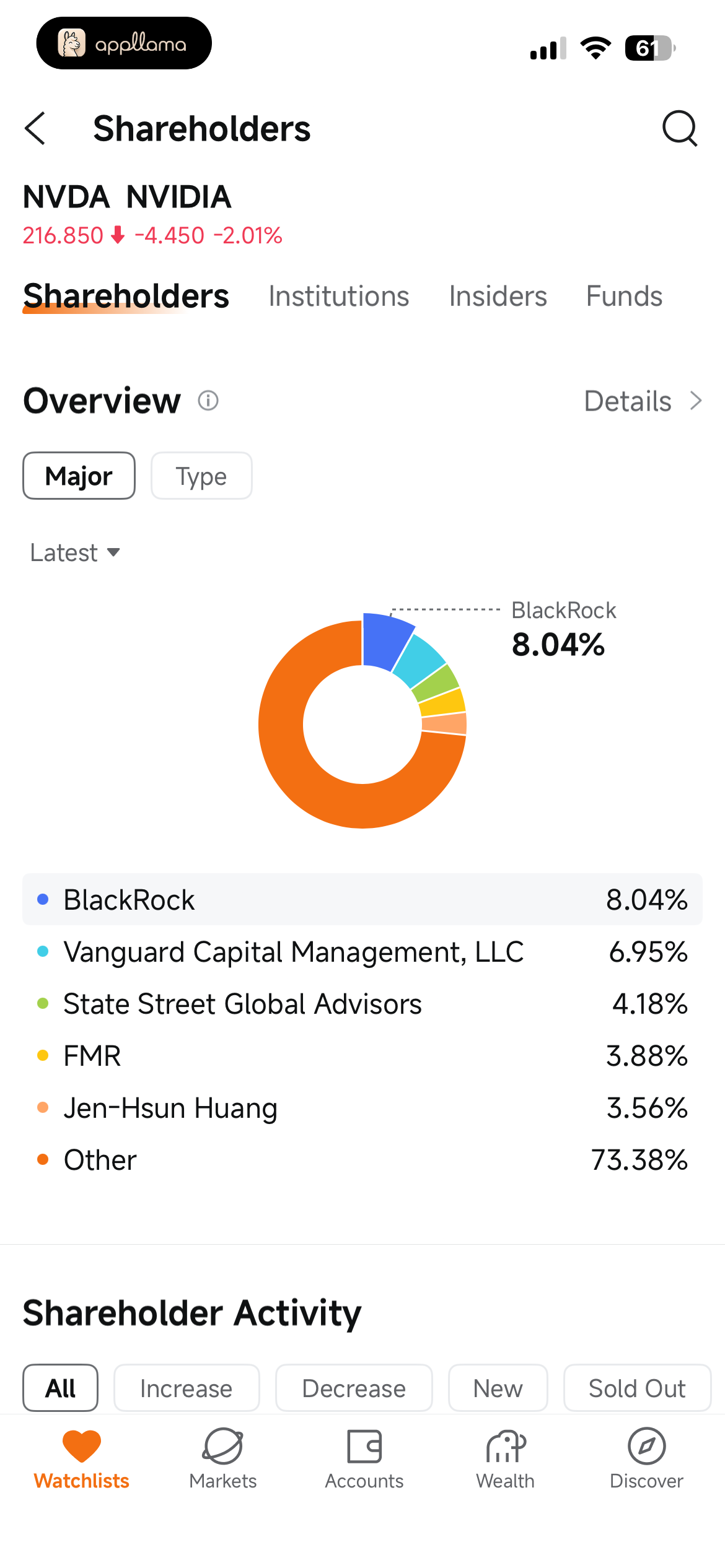This screenshot has height=1568, width=725.
Task: Select the State Street Global Advisors row
Action: pyautogui.click(x=362, y=1003)
